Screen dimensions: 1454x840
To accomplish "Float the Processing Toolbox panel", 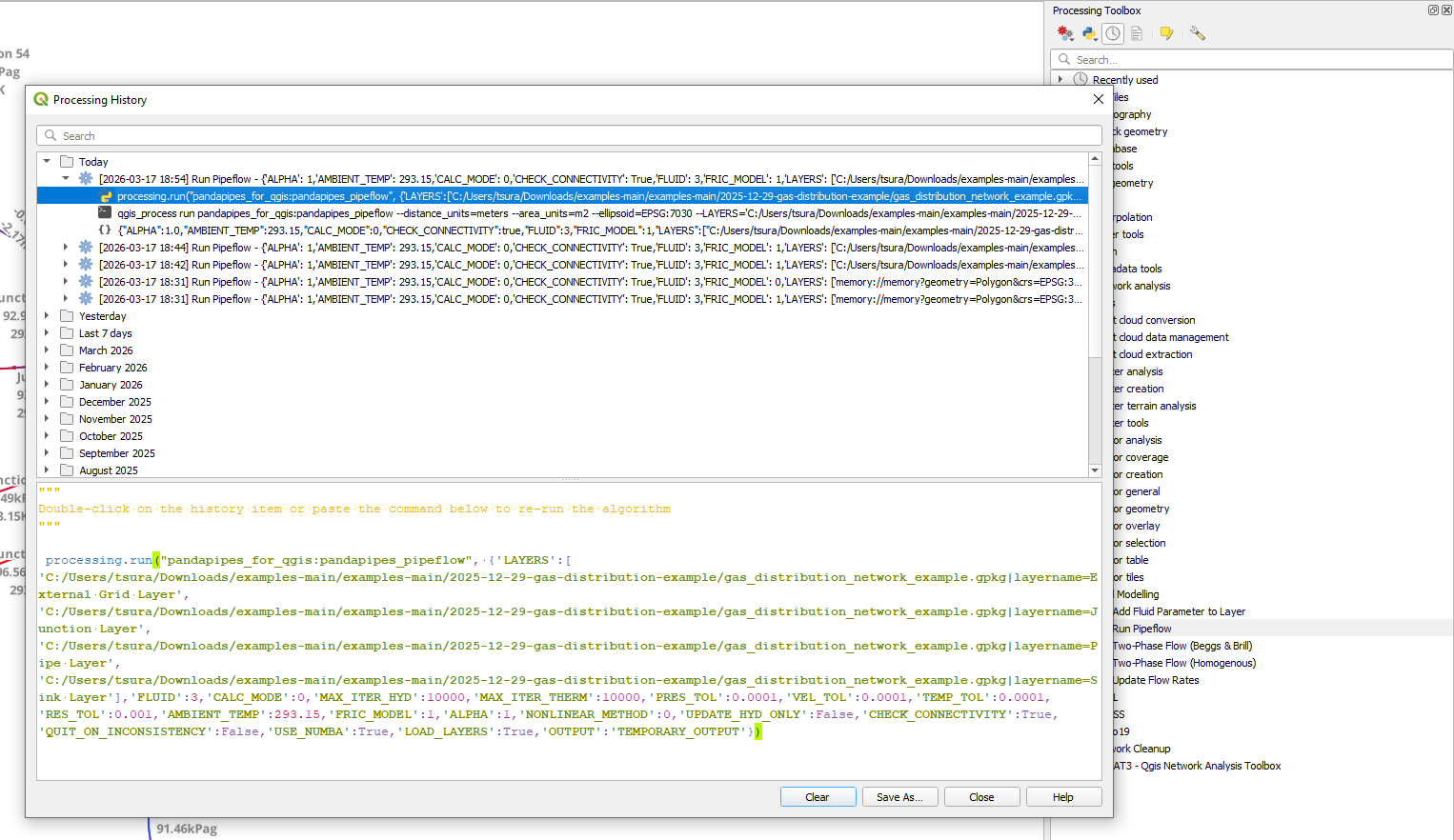I will [x=1433, y=10].
